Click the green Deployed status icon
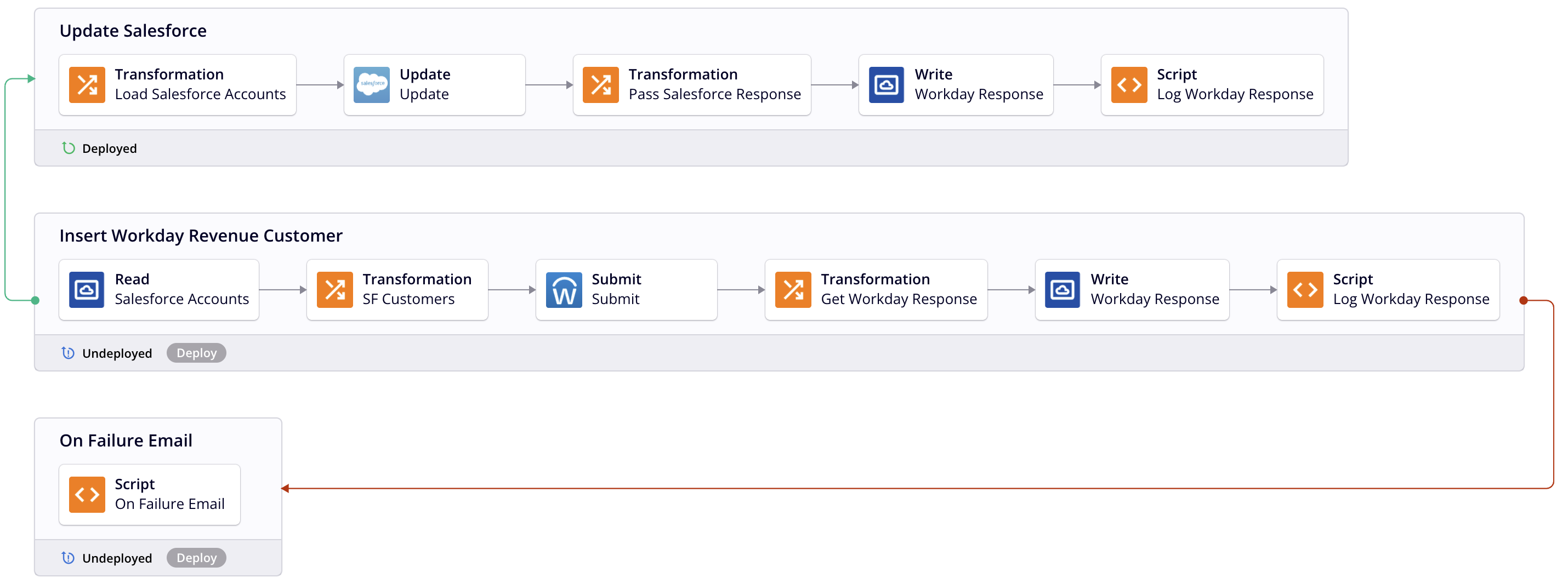 [x=69, y=148]
